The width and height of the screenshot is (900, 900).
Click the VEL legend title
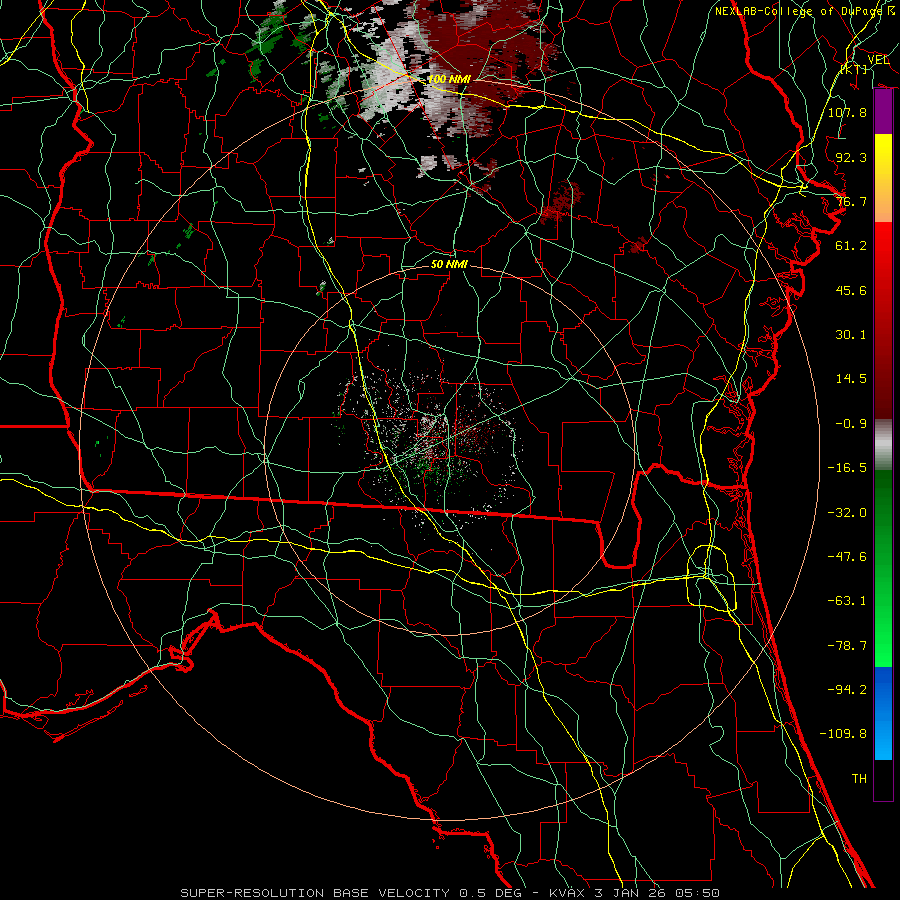pyautogui.click(x=878, y=59)
